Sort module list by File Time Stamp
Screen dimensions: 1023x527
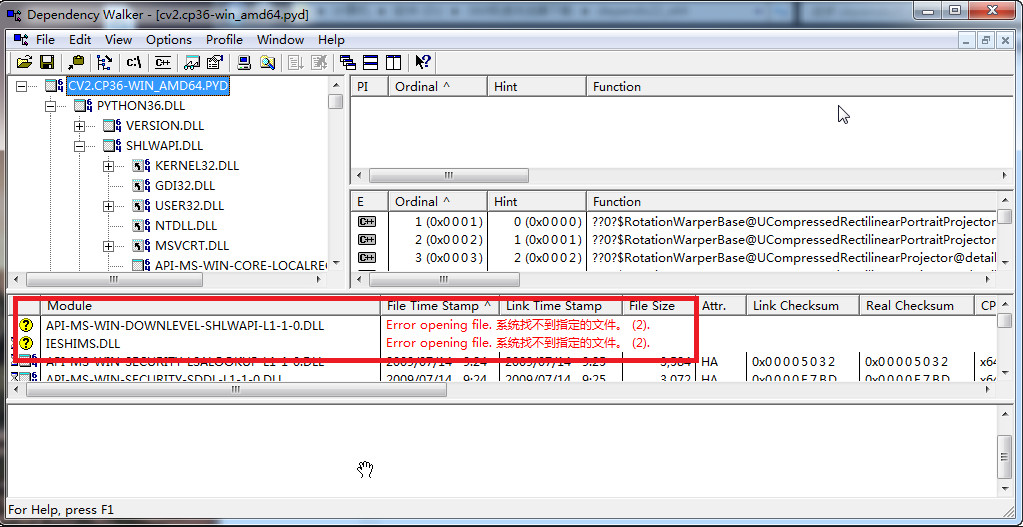440,306
